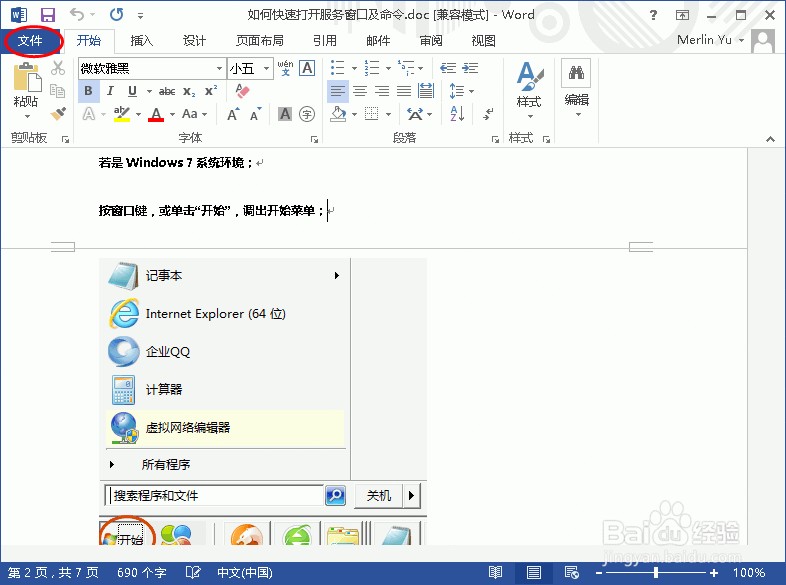Click the Sort A-Z icon
Screen dimensions: 786x585
(x=457, y=114)
